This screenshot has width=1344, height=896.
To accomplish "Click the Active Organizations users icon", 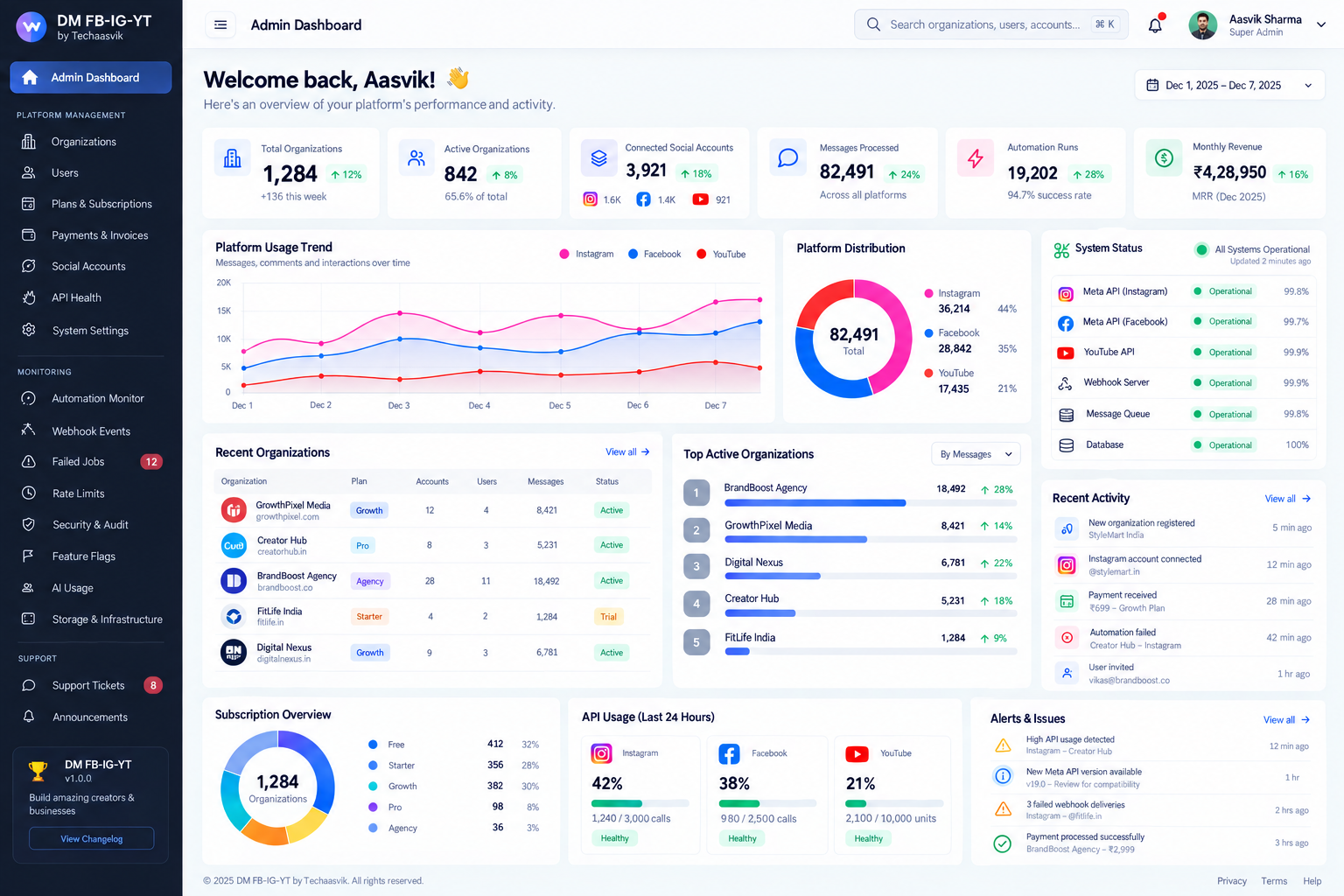I will pos(416,157).
